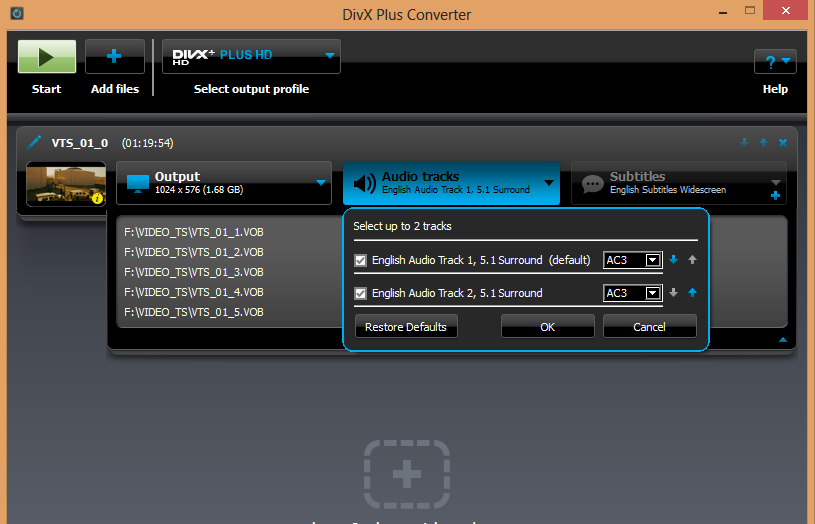This screenshot has width=815, height=524.
Task: Click the plus icon to add subtitles
Action: coord(775,195)
